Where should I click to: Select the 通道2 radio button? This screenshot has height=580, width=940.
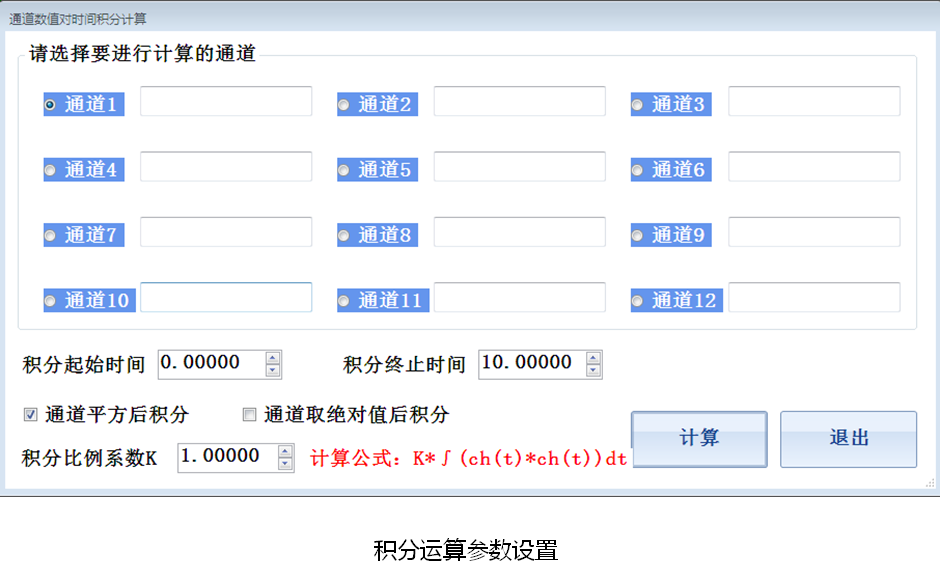344,105
